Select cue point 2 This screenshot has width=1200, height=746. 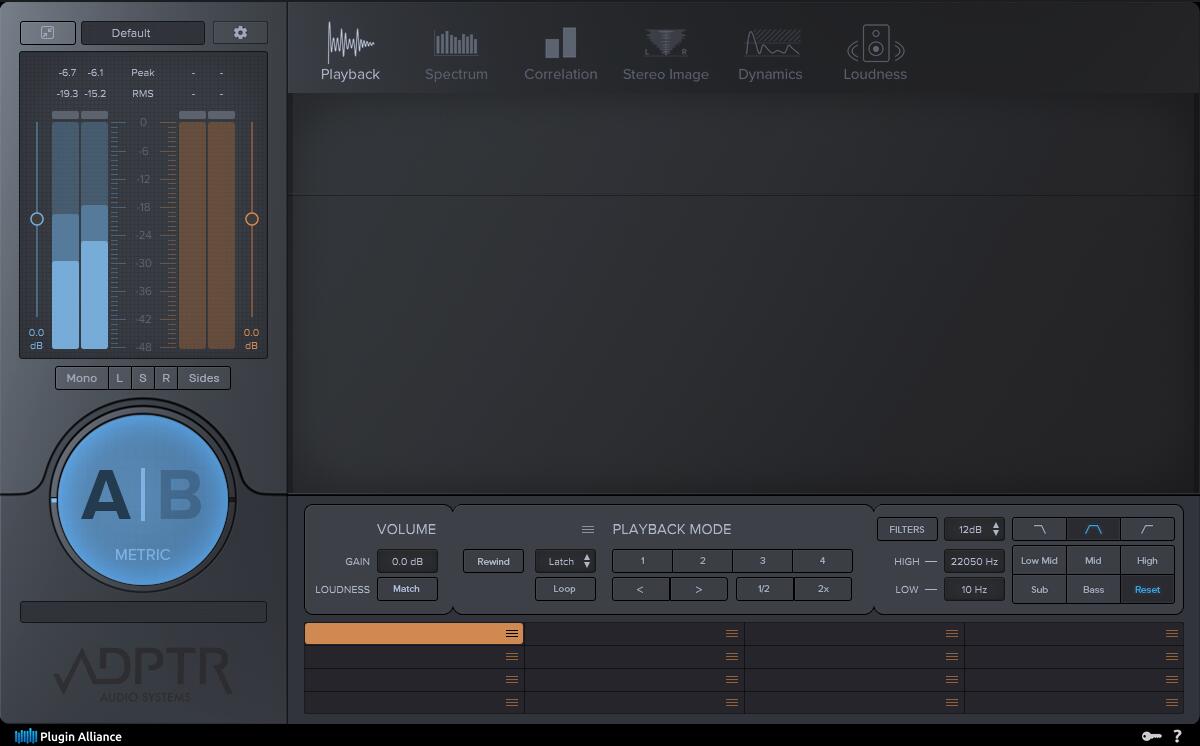[x=702, y=562]
